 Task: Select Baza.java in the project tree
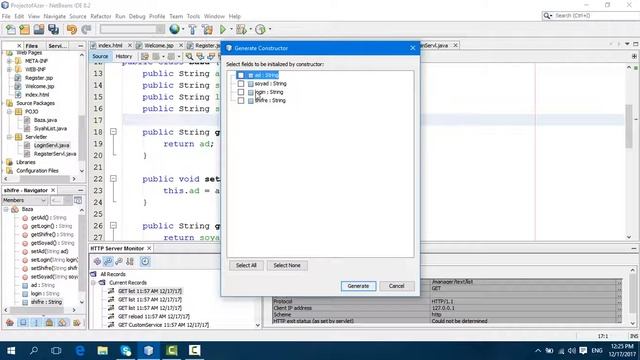pos(45,120)
